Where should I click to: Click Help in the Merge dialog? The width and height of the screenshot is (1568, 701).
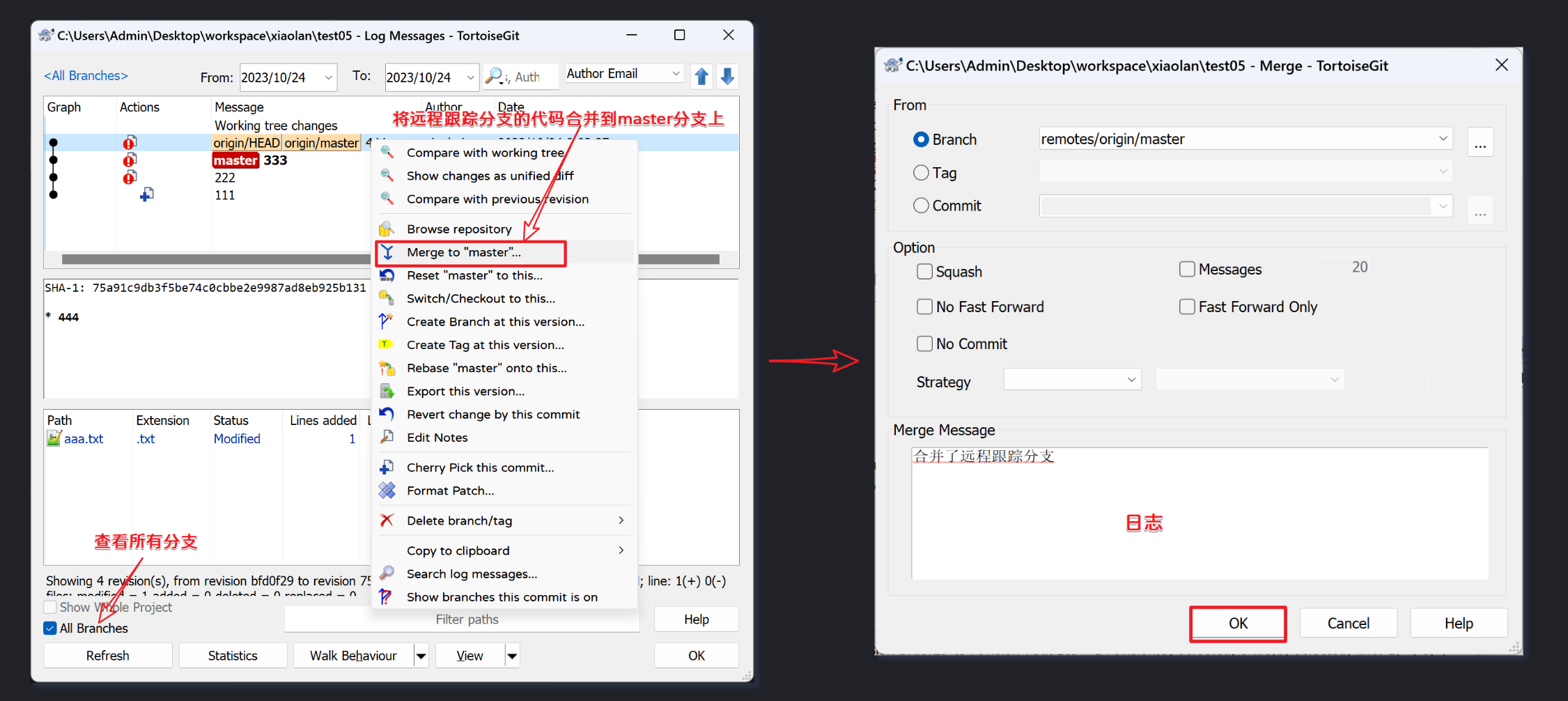[x=1459, y=624]
